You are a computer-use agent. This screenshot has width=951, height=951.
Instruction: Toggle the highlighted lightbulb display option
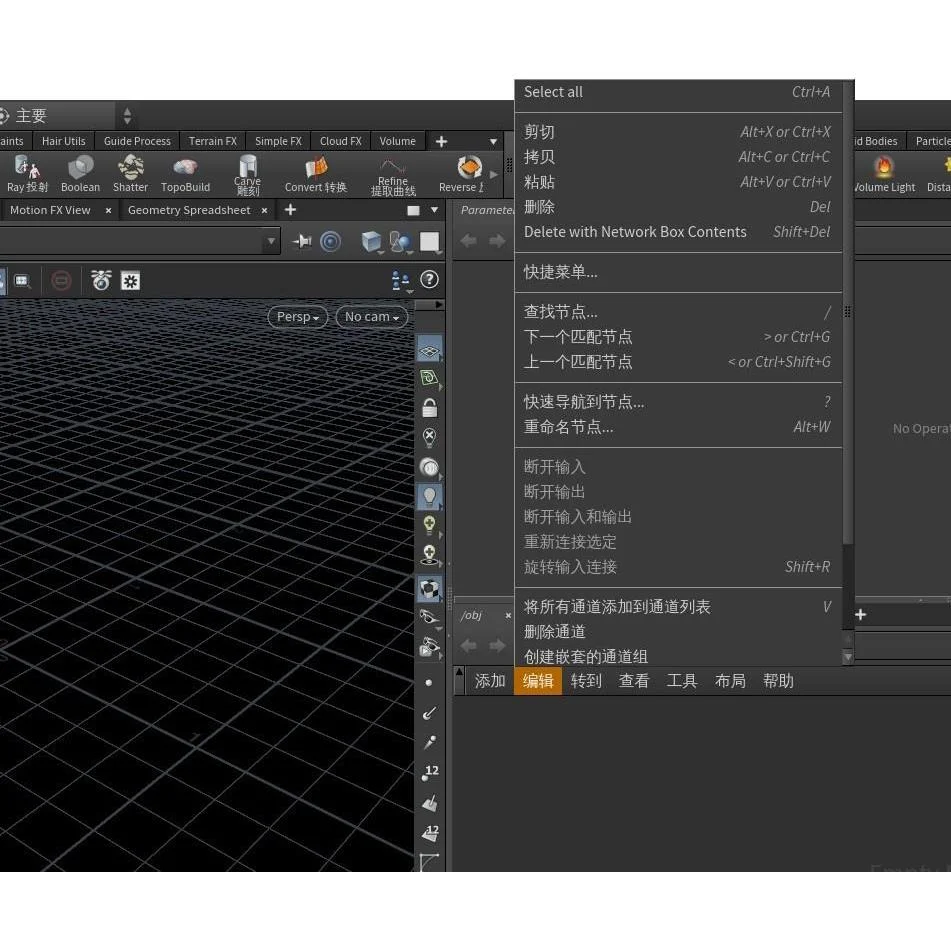(430, 495)
